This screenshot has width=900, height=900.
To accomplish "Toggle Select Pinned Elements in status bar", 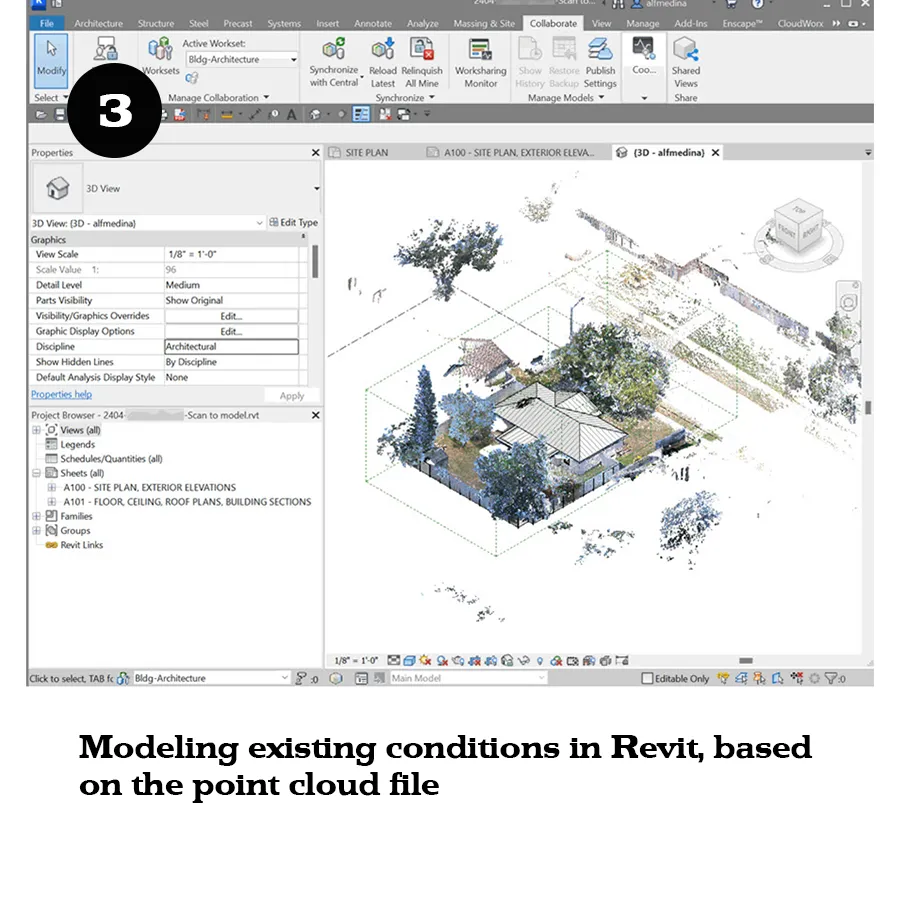I will 759,678.
